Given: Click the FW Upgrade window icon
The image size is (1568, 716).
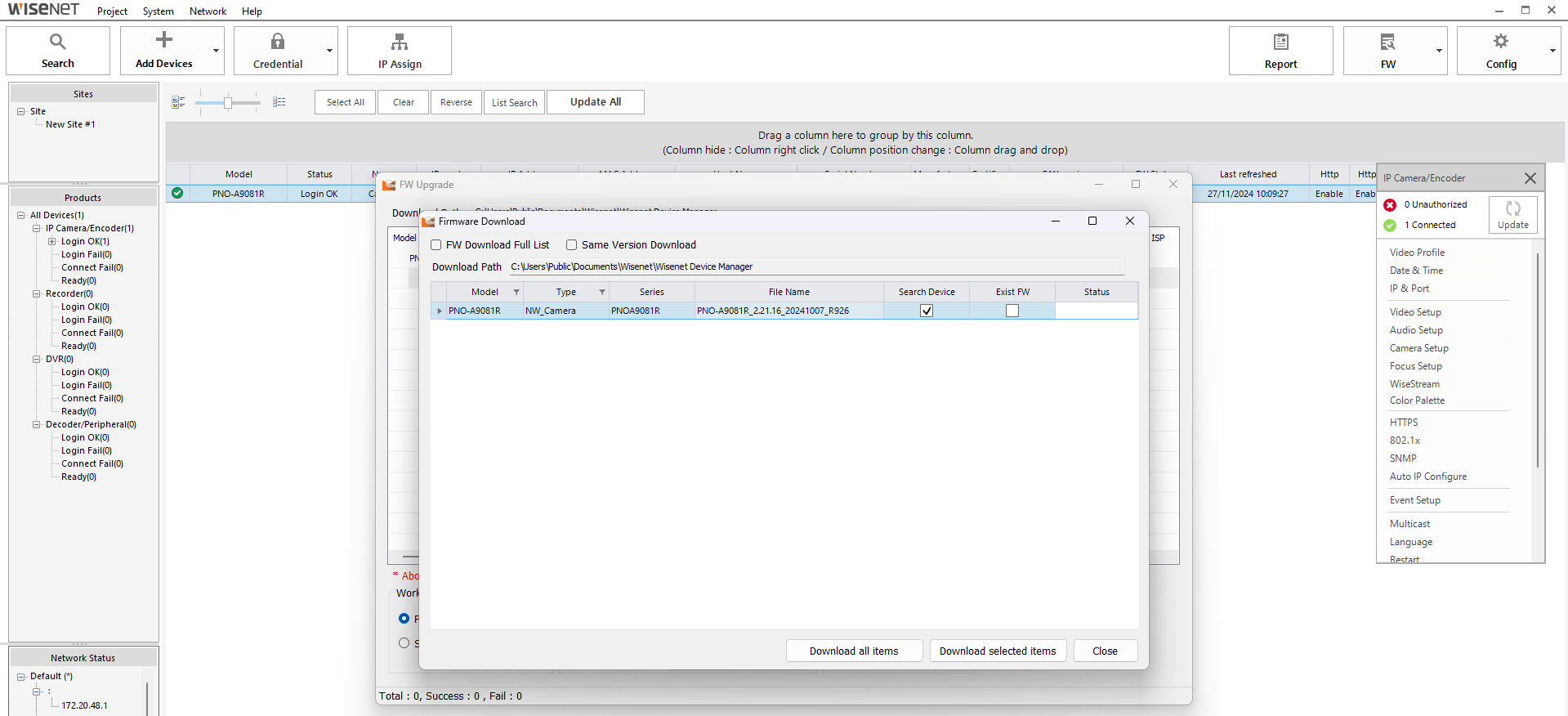Looking at the screenshot, I should click(x=389, y=185).
